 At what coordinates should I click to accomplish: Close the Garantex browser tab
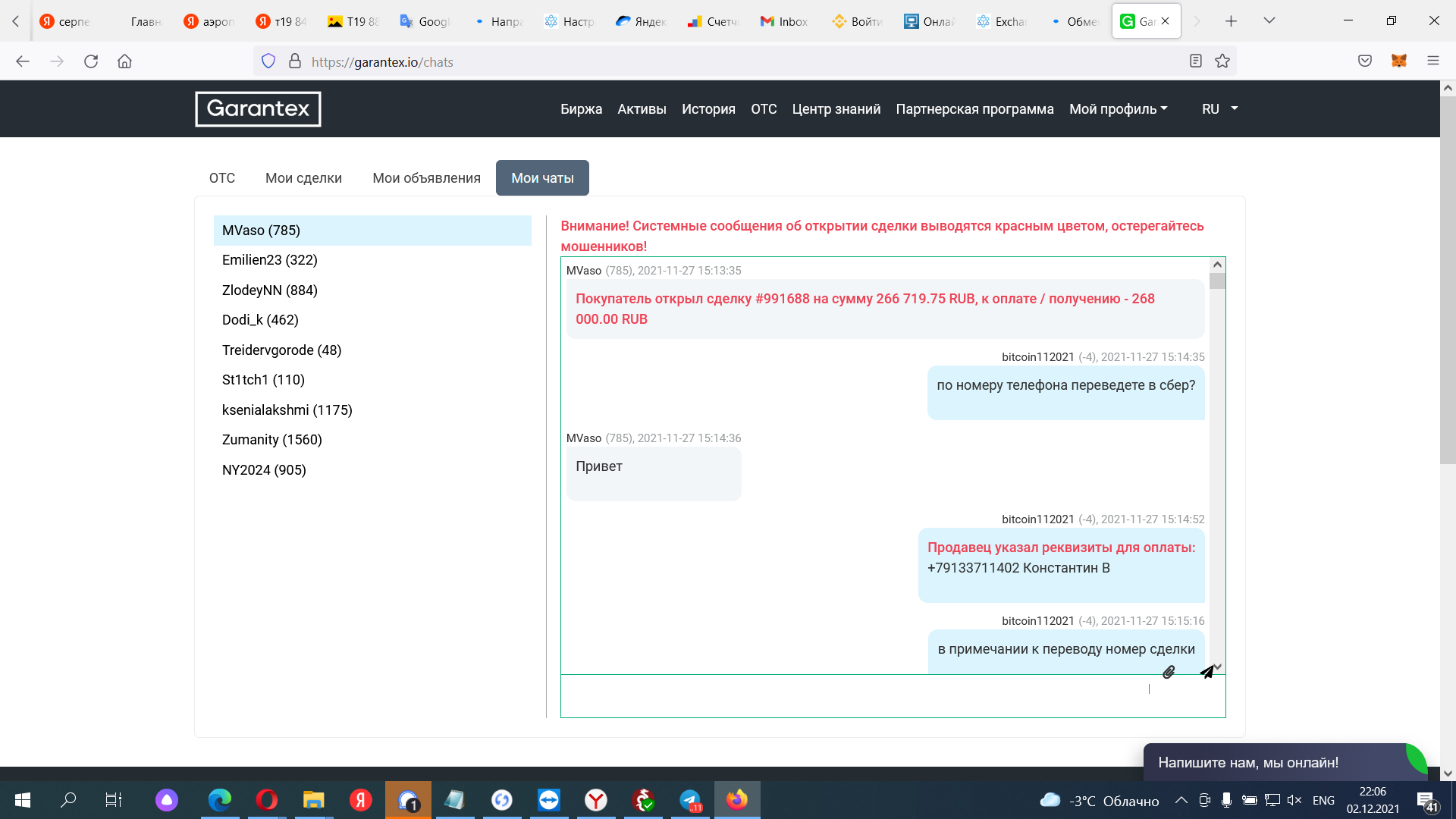coord(1166,21)
